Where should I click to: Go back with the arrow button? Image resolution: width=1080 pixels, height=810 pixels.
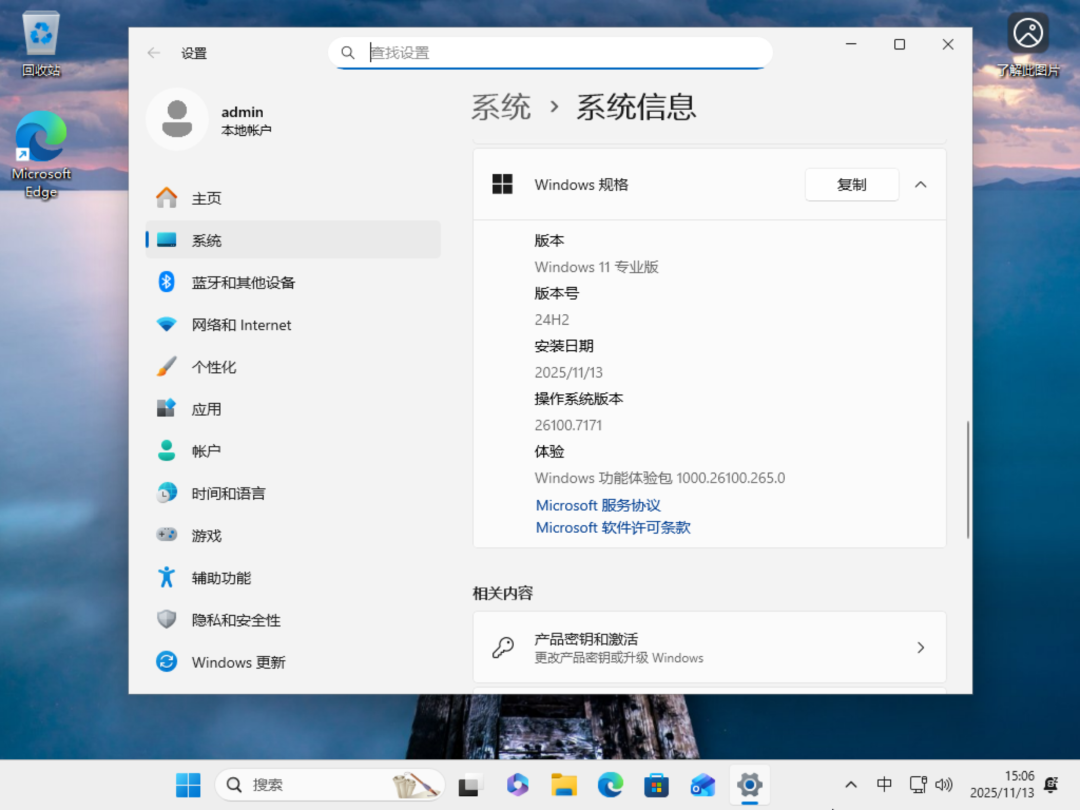point(154,53)
